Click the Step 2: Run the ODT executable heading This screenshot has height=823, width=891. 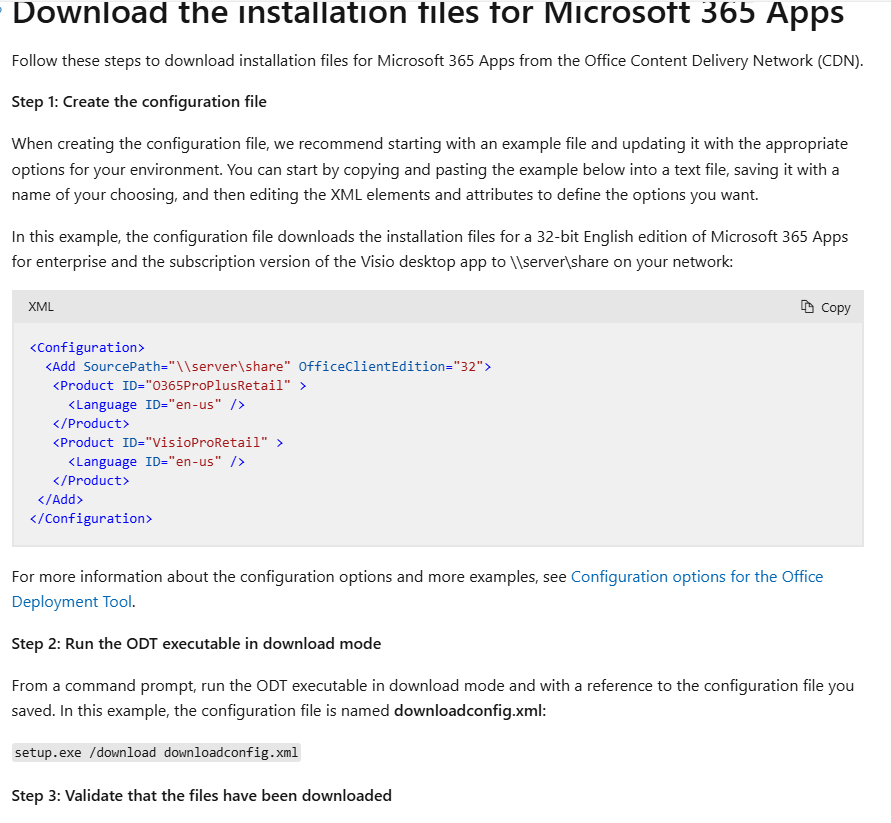coord(197,644)
